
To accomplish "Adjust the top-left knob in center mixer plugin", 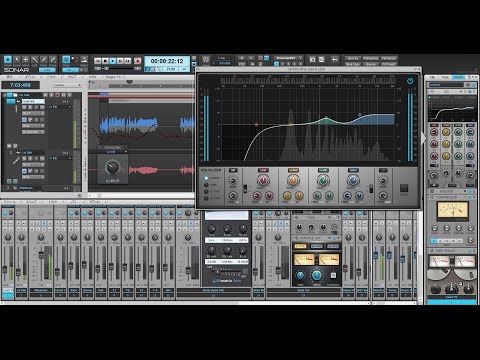I will tap(211, 229).
